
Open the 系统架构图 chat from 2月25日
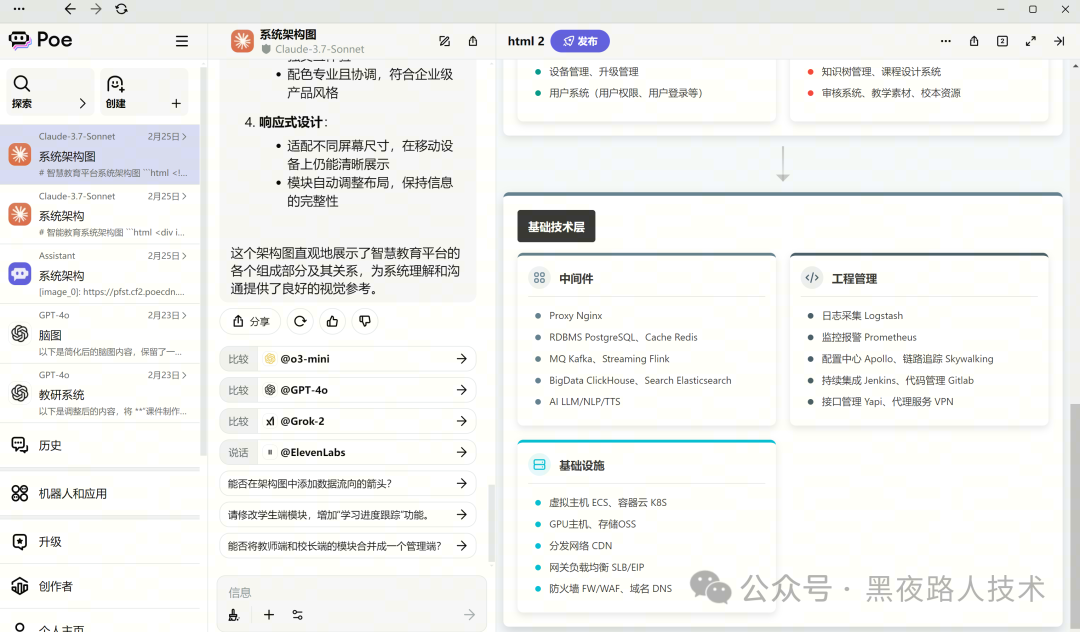click(x=100, y=154)
